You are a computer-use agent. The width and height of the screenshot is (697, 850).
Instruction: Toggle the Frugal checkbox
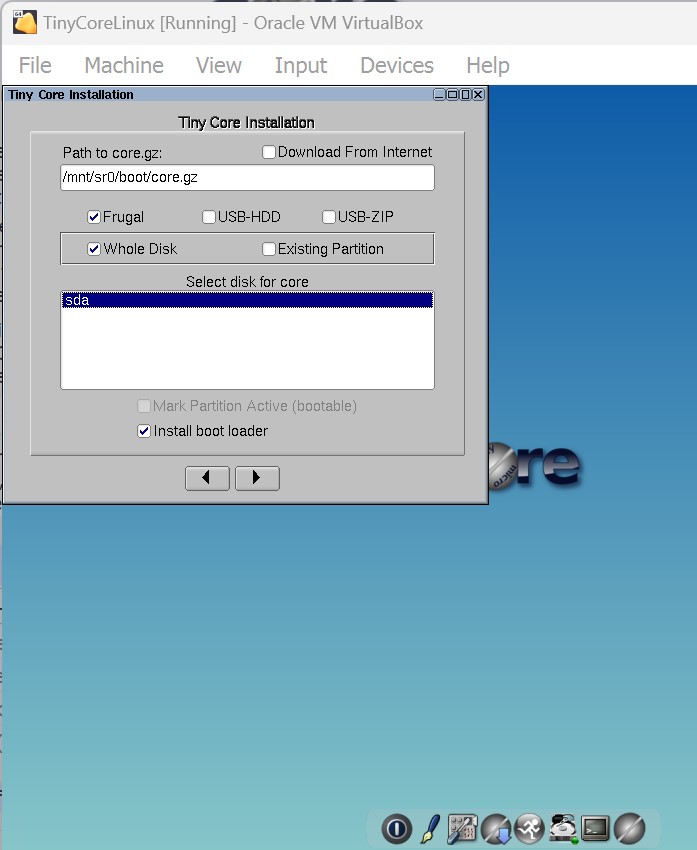pos(94,217)
